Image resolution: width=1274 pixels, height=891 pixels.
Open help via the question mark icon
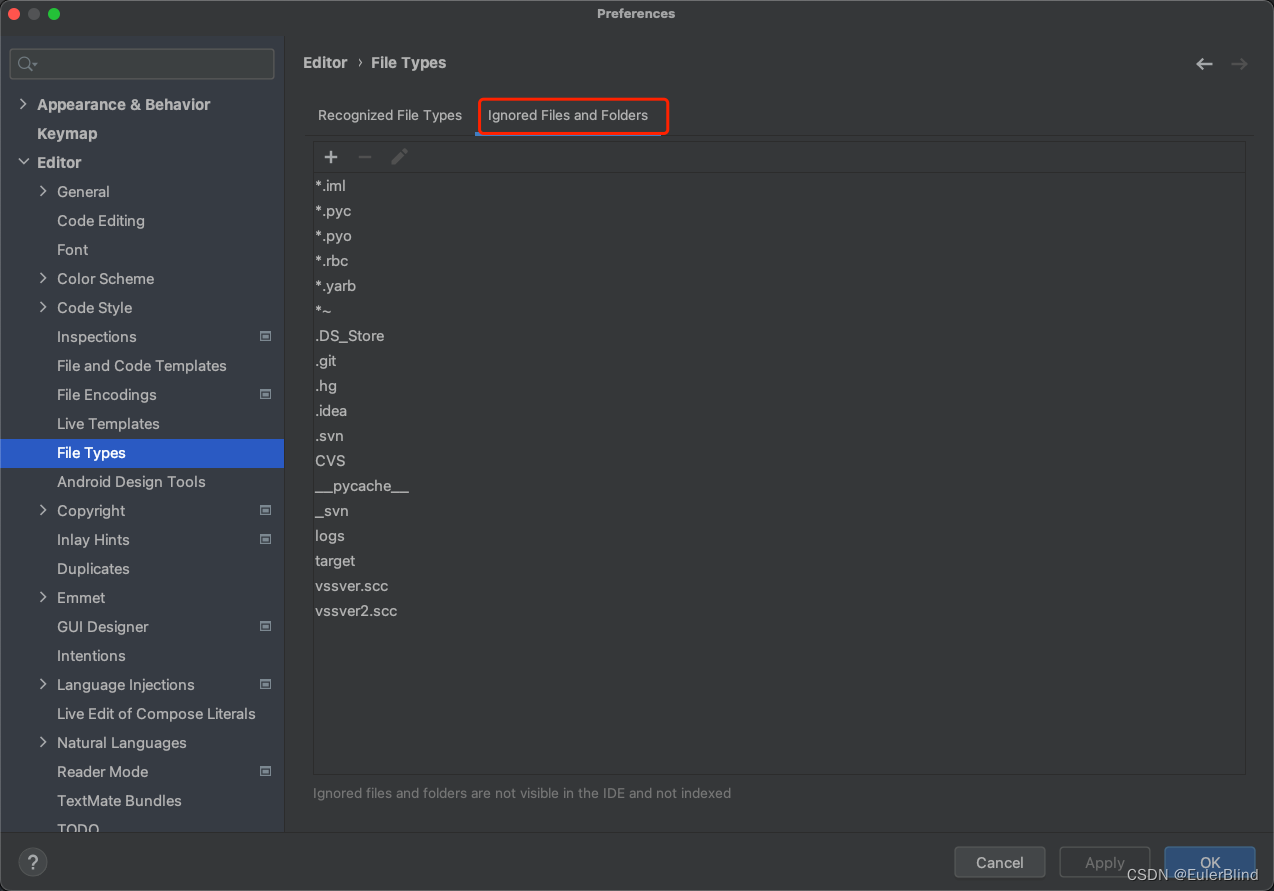32,862
